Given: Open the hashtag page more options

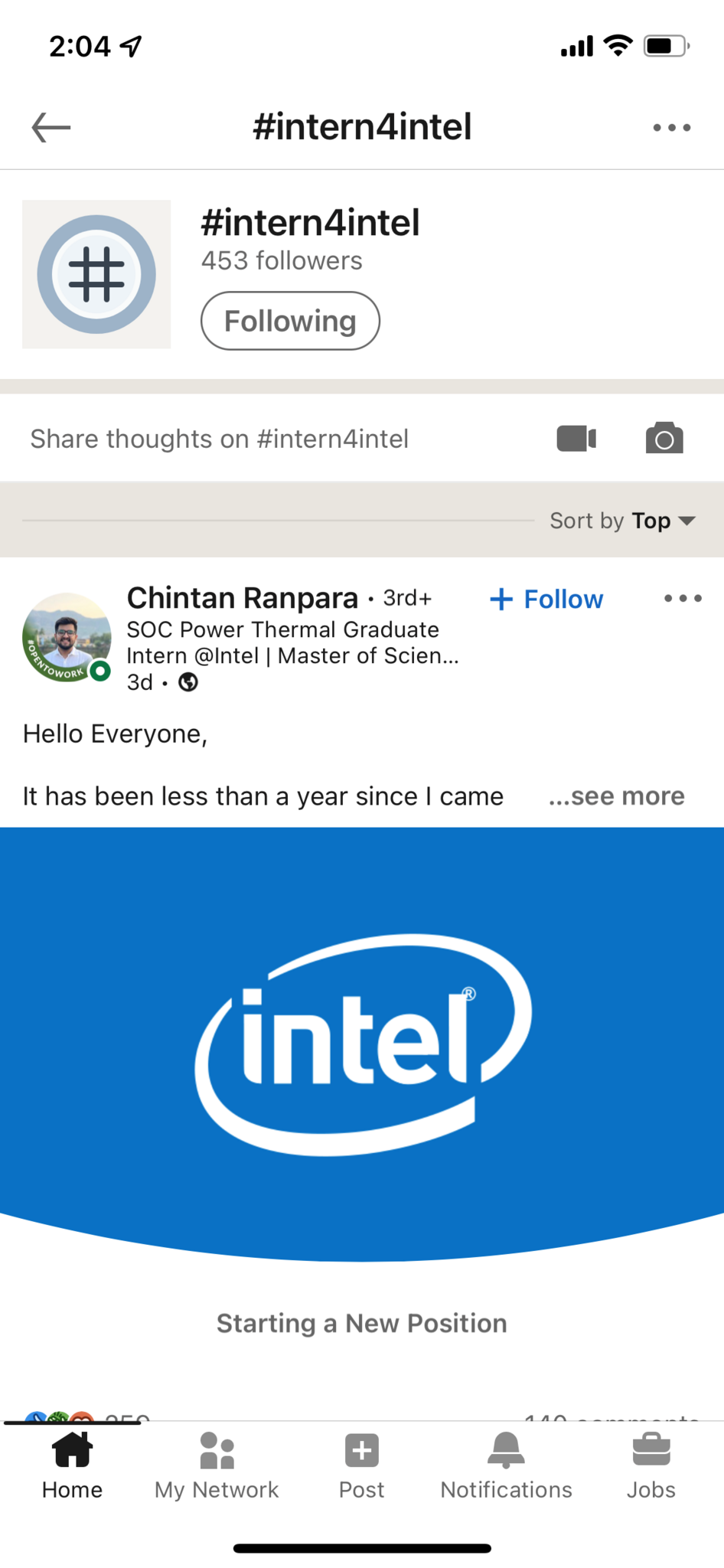Looking at the screenshot, I should 671,128.
